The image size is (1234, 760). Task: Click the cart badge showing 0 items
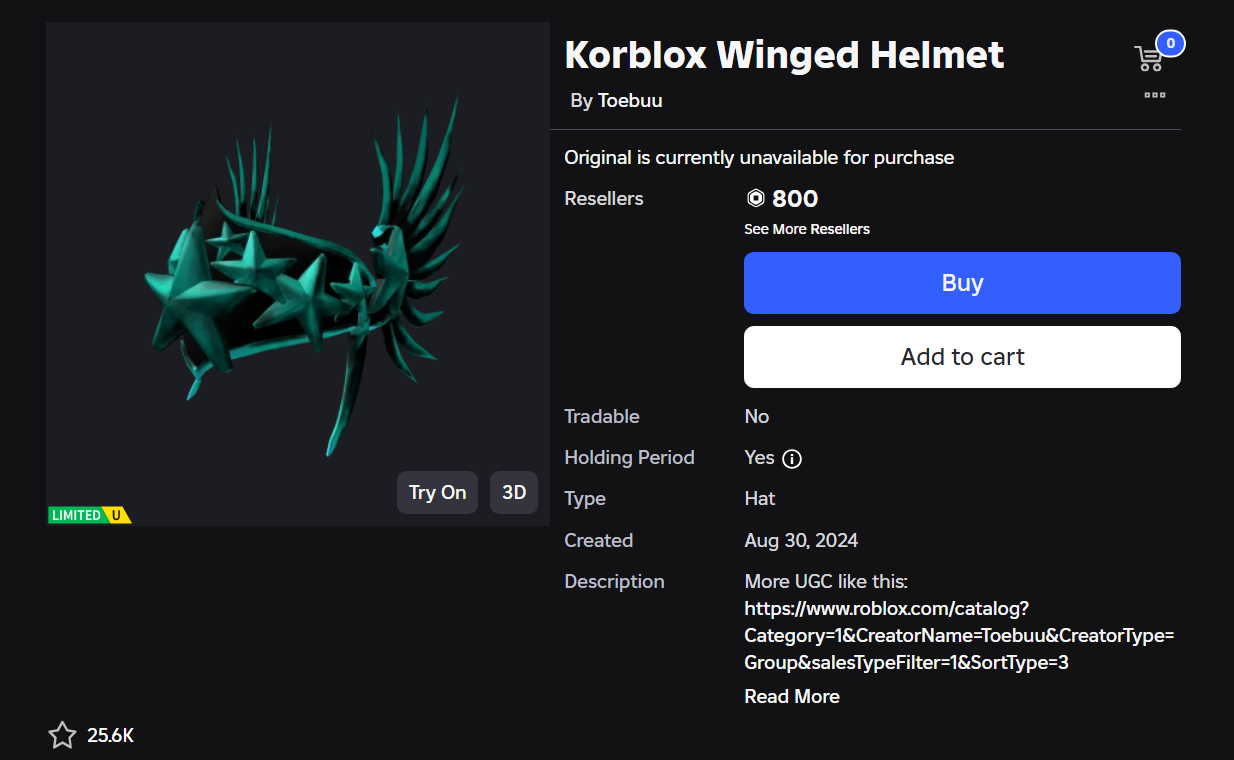1169,44
